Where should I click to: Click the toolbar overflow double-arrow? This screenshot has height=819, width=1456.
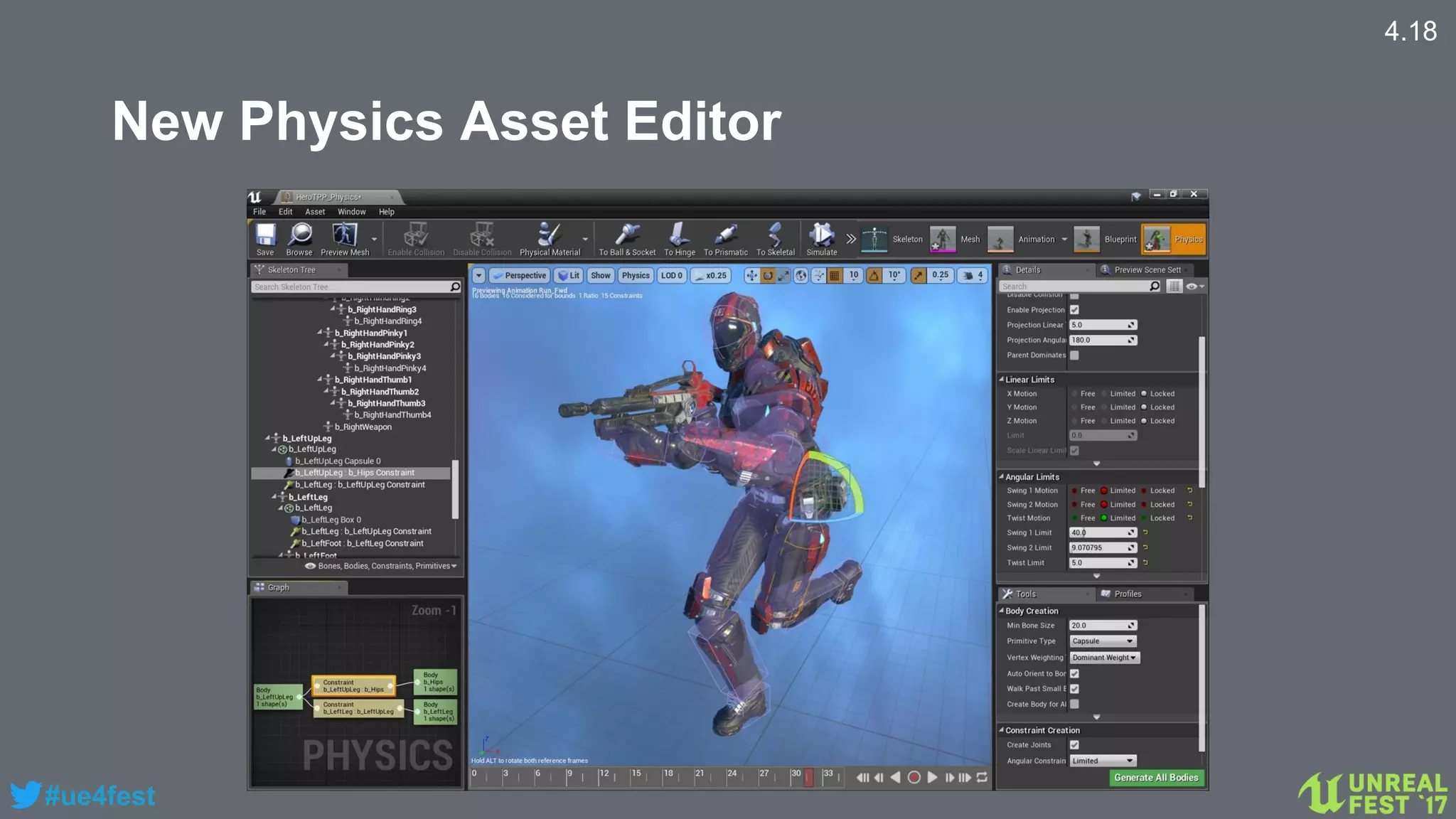(x=850, y=239)
